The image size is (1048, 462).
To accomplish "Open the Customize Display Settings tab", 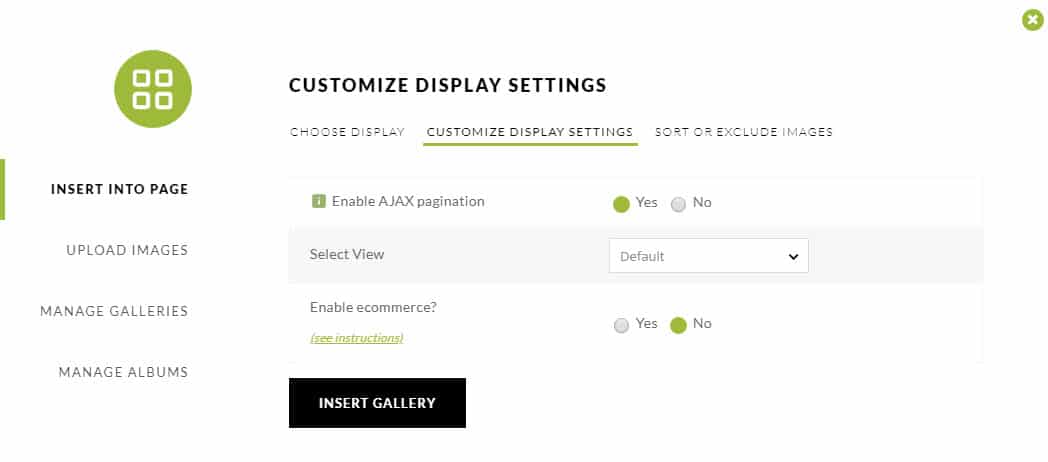I will [530, 132].
